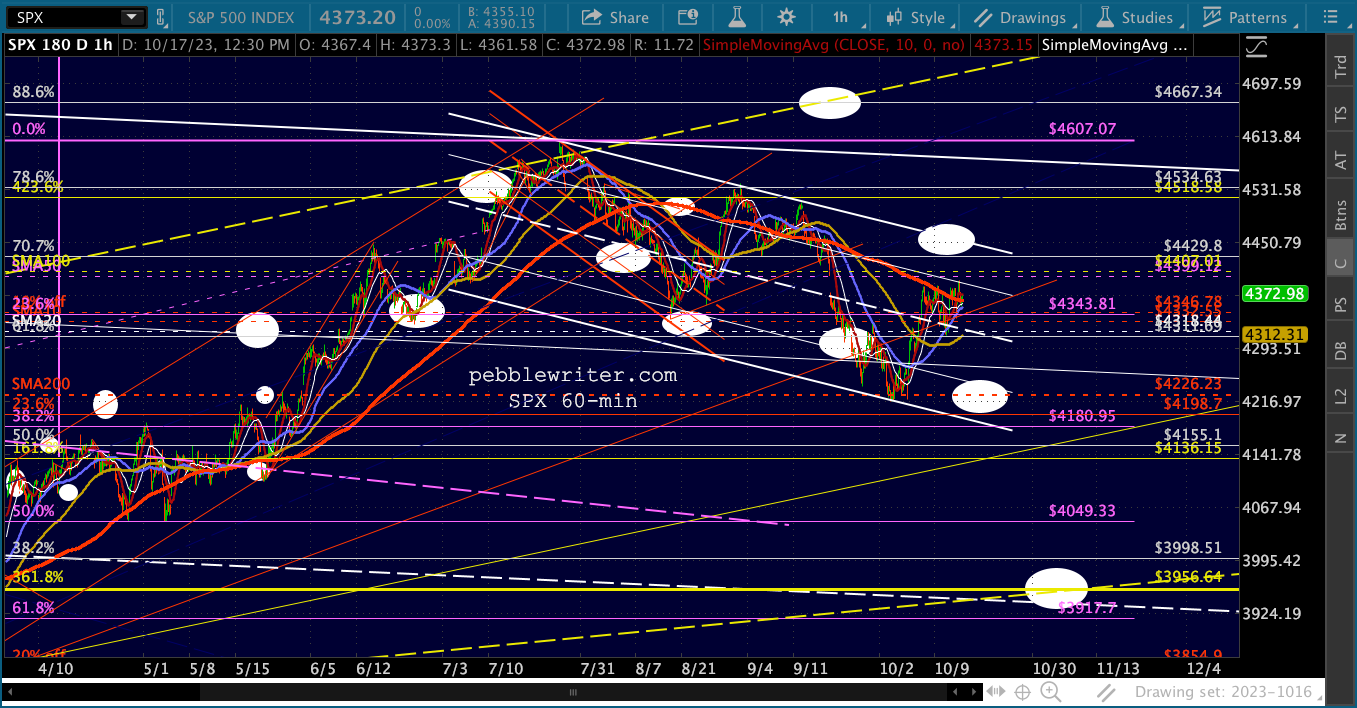Click the yellow $4136.15 level label

pyautogui.click(x=1188, y=449)
